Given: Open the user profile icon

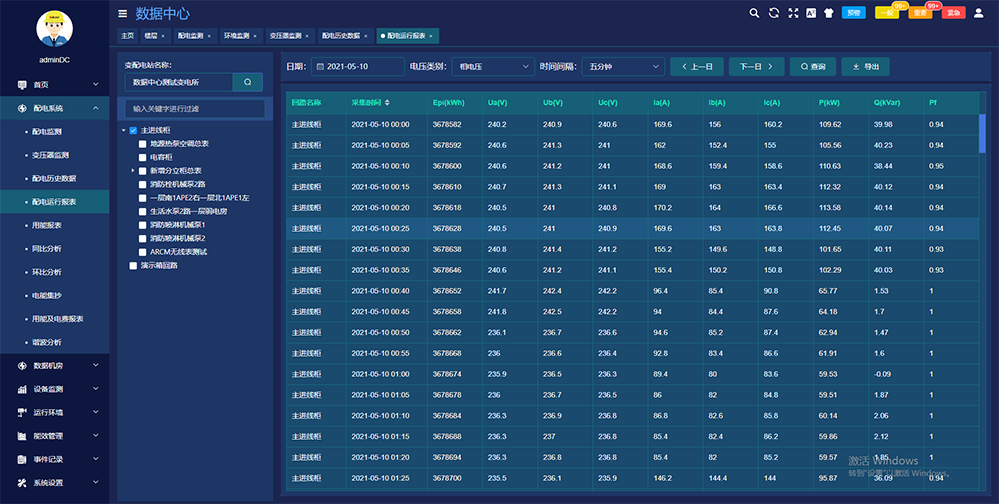Looking at the screenshot, I should (979, 13).
